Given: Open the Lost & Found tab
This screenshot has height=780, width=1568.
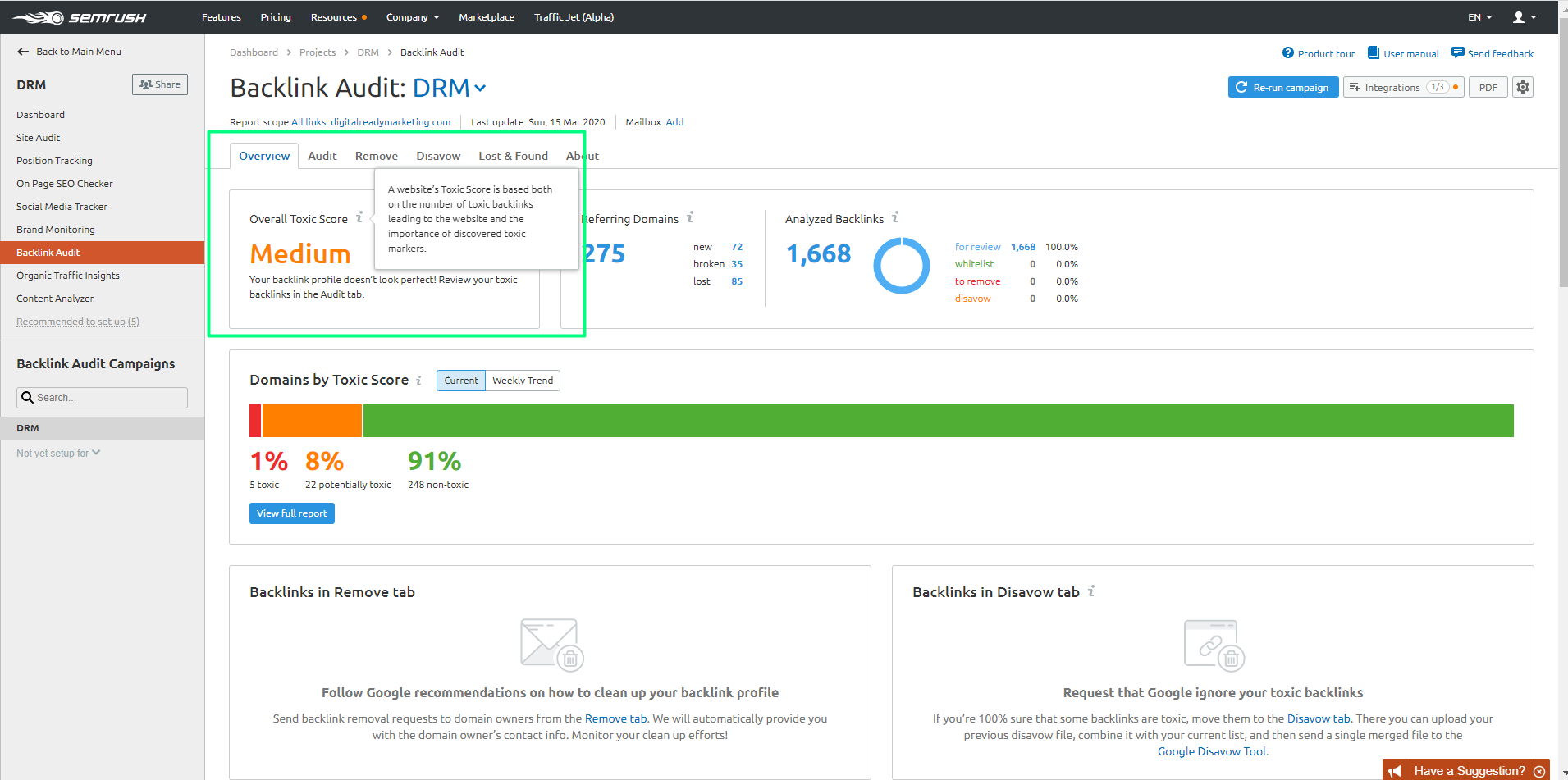Looking at the screenshot, I should pos(513,156).
